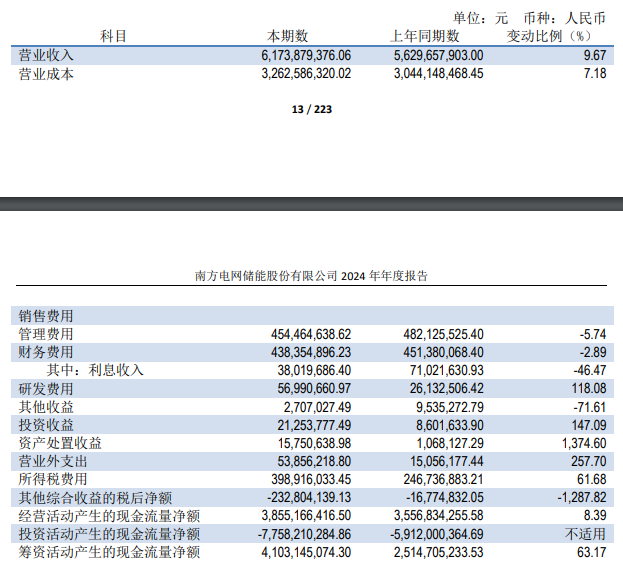This screenshot has width=623, height=562.
Task: Click the 筹资活动产生的现金流量净额 row label
Action: point(109,552)
